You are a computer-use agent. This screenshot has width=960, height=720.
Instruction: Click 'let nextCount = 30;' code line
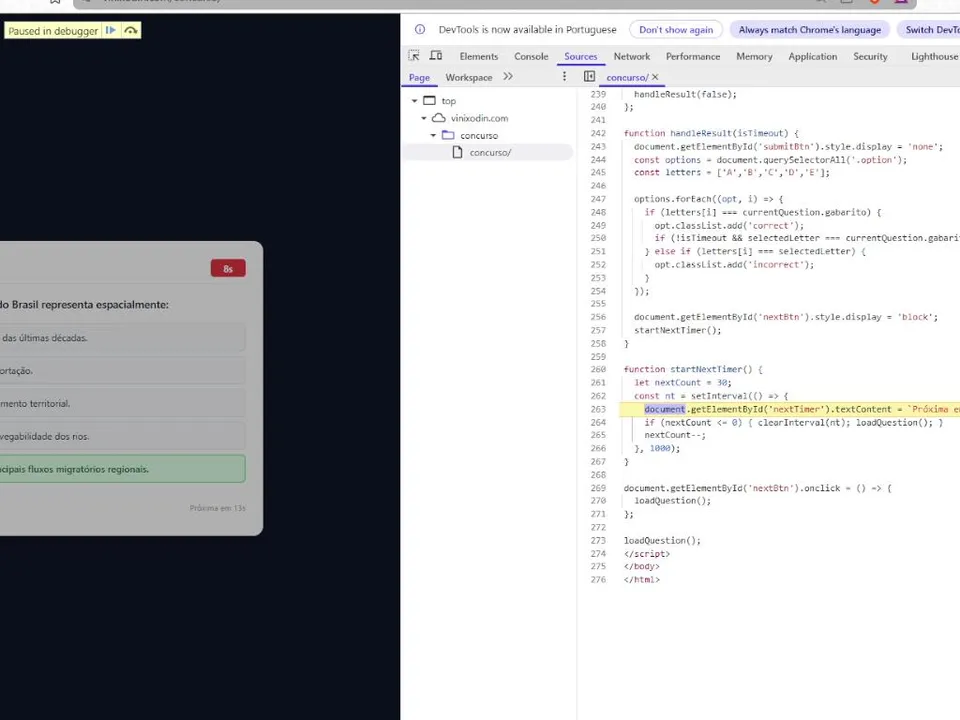pos(683,383)
